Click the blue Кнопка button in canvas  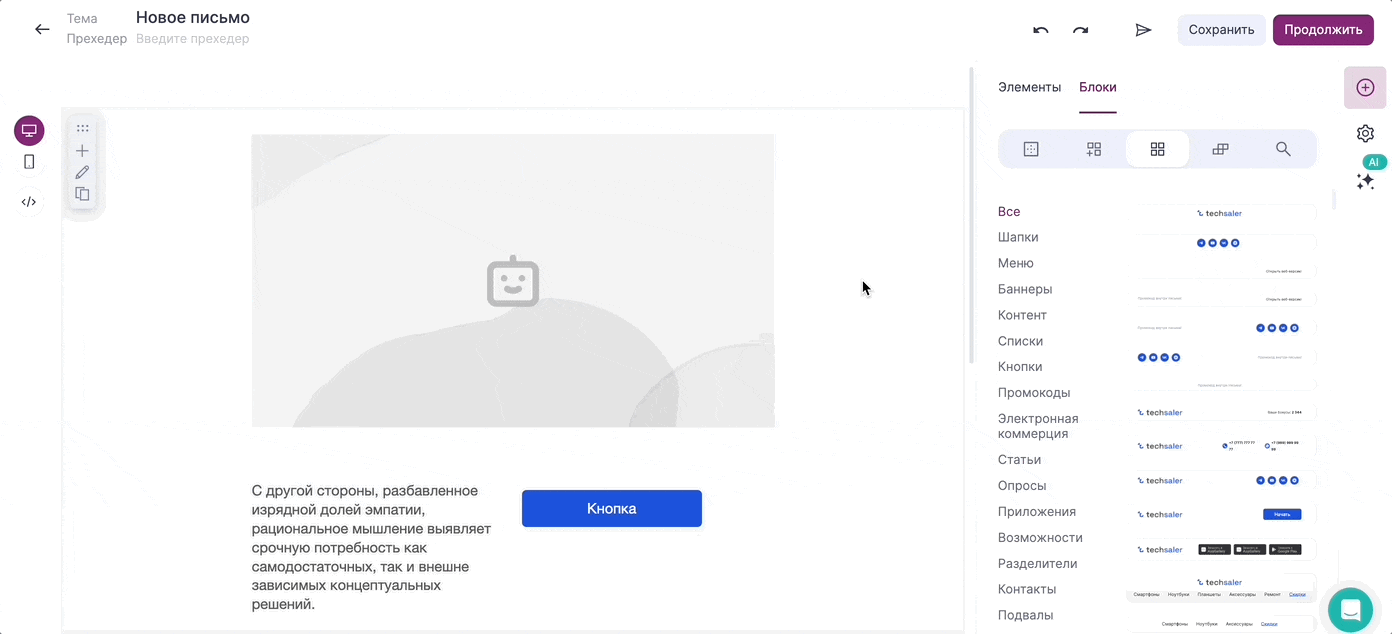[612, 508]
